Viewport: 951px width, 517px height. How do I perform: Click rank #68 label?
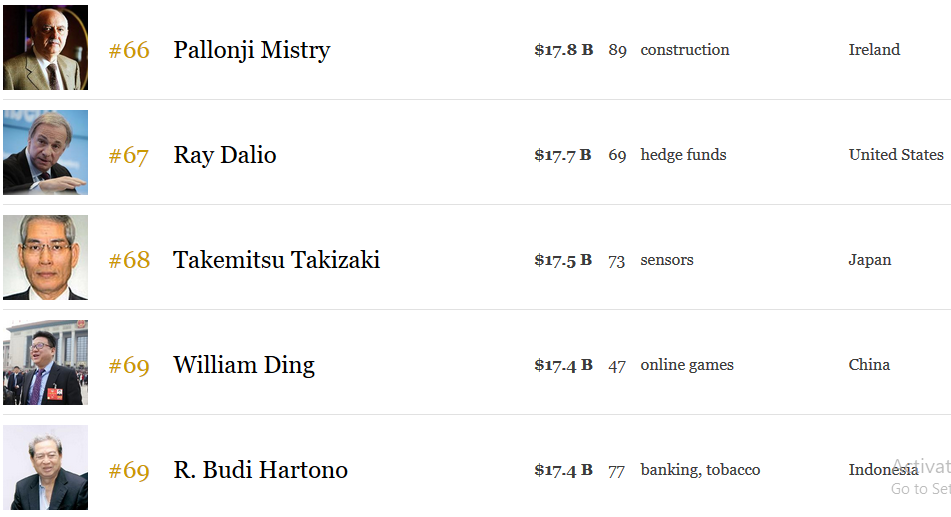pos(129,260)
